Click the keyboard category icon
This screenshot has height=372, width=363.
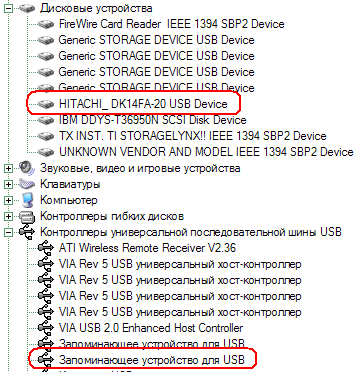click(27, 184)
